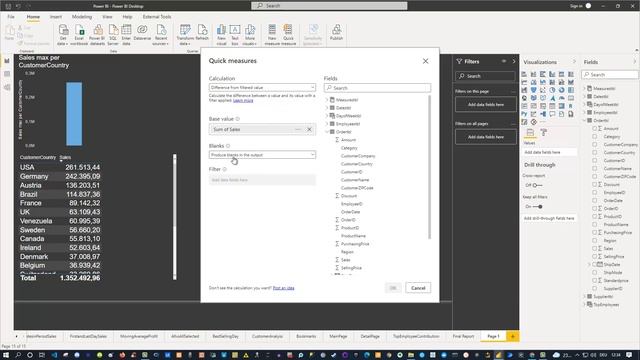Screen dimensions: 640x360
Task: Collapse the Visualizations pane chevron
Action: coord(574,62)
